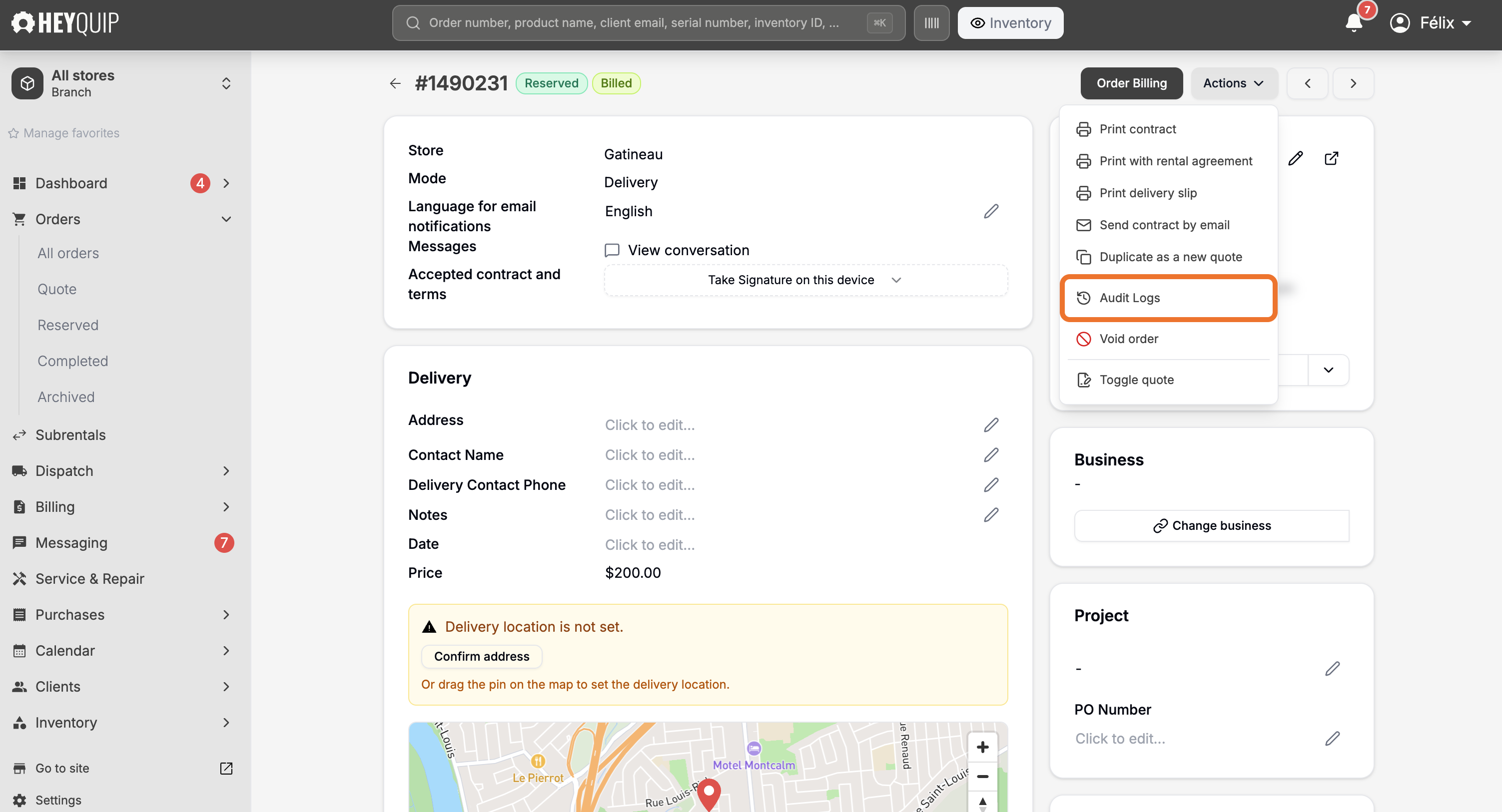Zoom in on the map
Viewport: 1502px width, 812px height.
pos(982,747)
